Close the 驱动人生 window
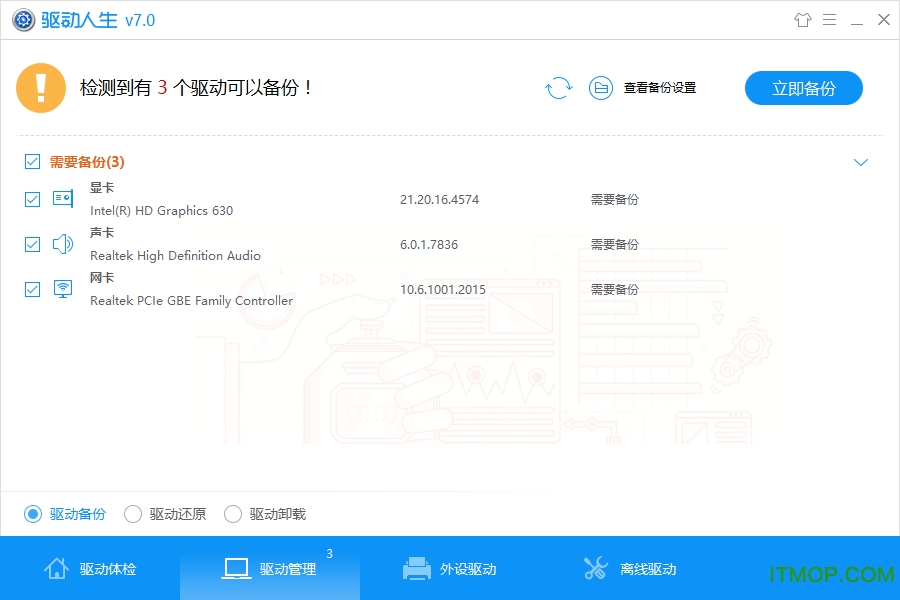 coord(884,20)
